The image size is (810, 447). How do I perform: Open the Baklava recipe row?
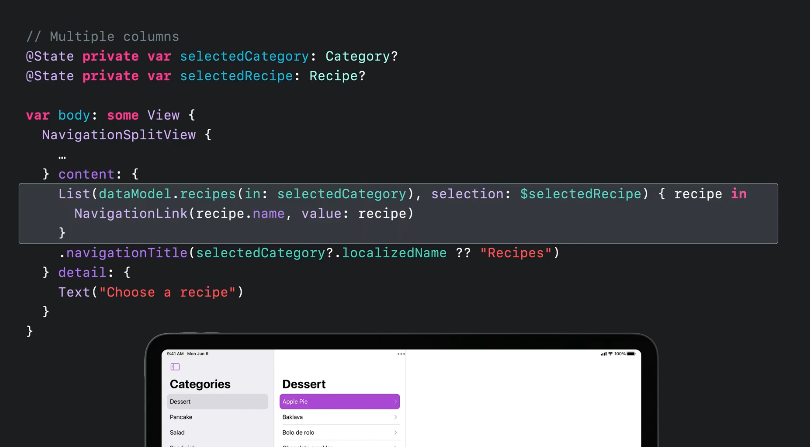[x=340, y=417]
